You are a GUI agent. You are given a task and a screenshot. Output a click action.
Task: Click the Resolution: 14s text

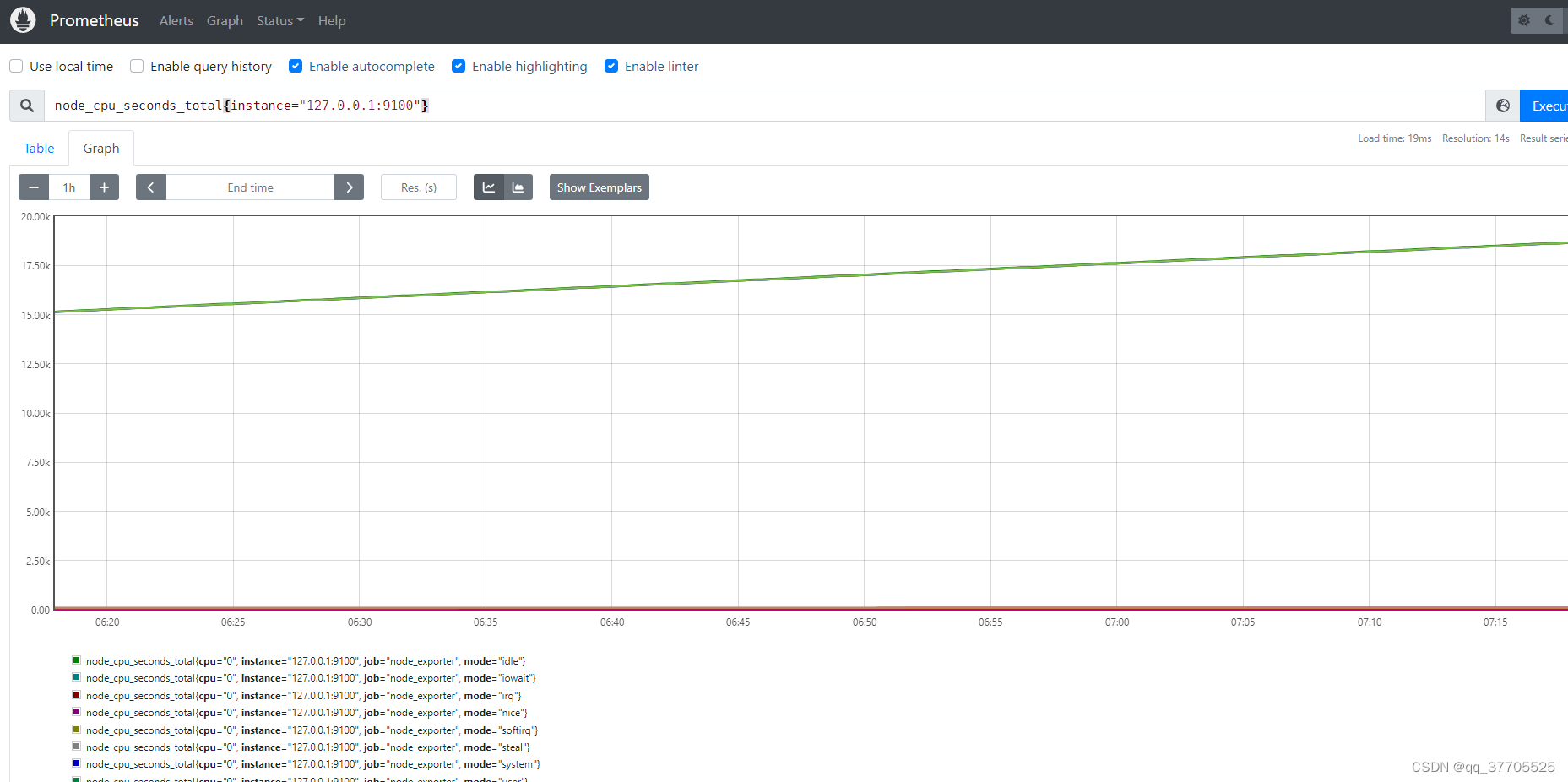[x=1475, y=138]
